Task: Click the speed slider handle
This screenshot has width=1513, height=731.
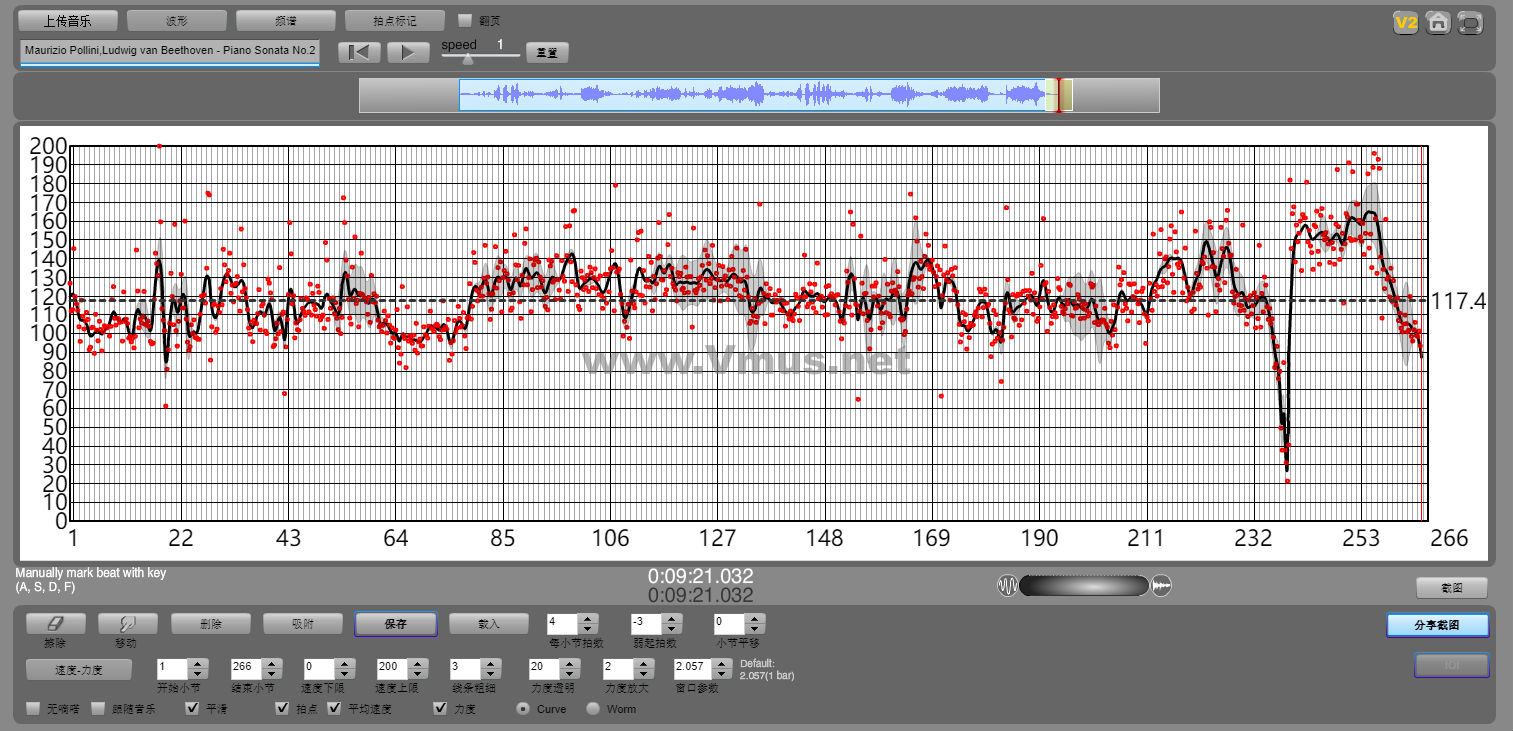Action: (x=467, y=58)
